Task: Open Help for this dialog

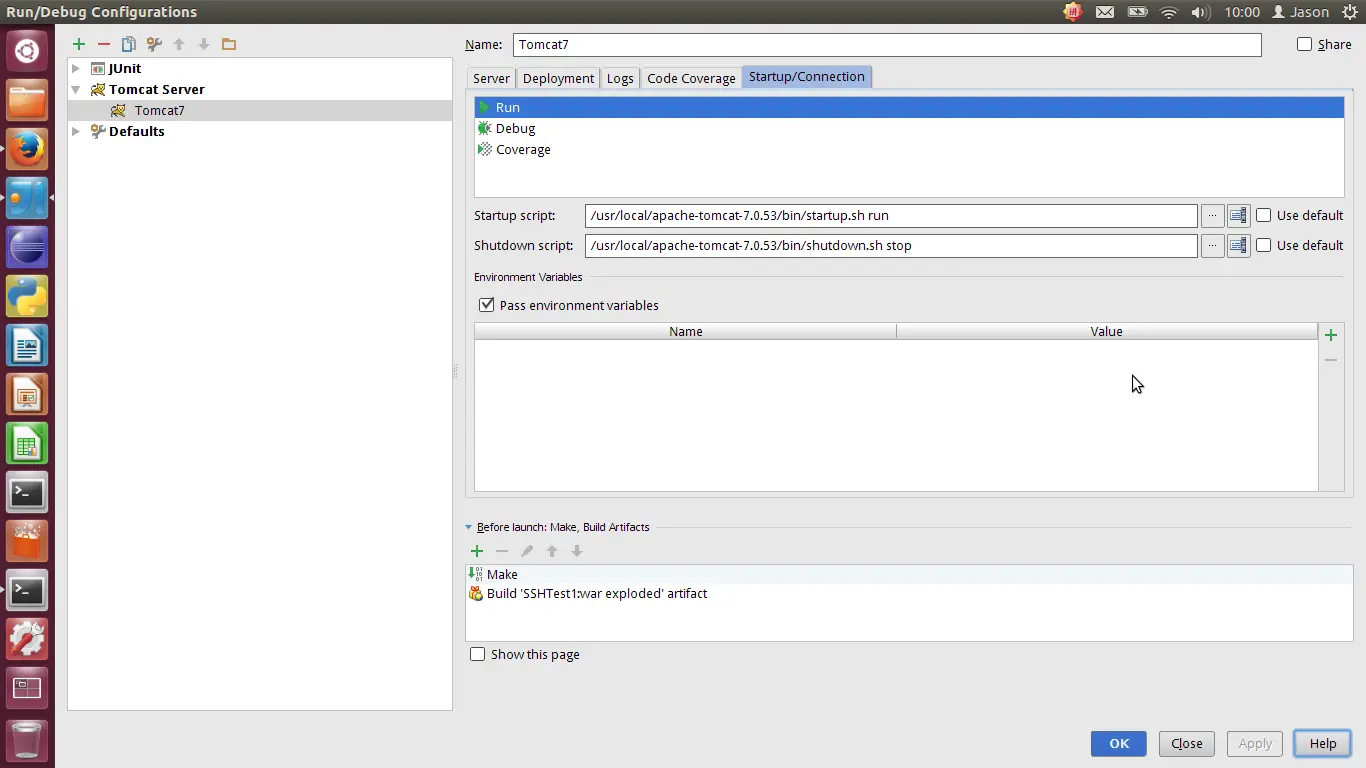Action: pyautogui.click(x=1323, y=743)
